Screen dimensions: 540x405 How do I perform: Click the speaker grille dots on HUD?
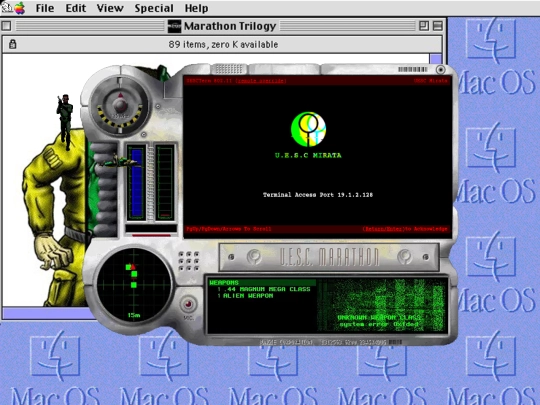pos(188,261)
